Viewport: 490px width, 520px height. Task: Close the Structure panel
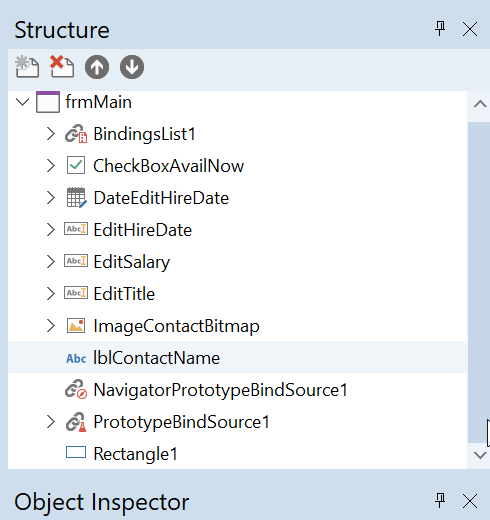point(470,29)
